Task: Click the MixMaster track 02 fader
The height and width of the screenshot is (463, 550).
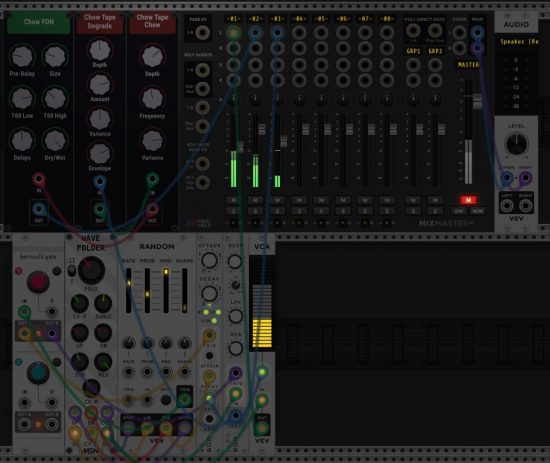Action: pos(262,129)
